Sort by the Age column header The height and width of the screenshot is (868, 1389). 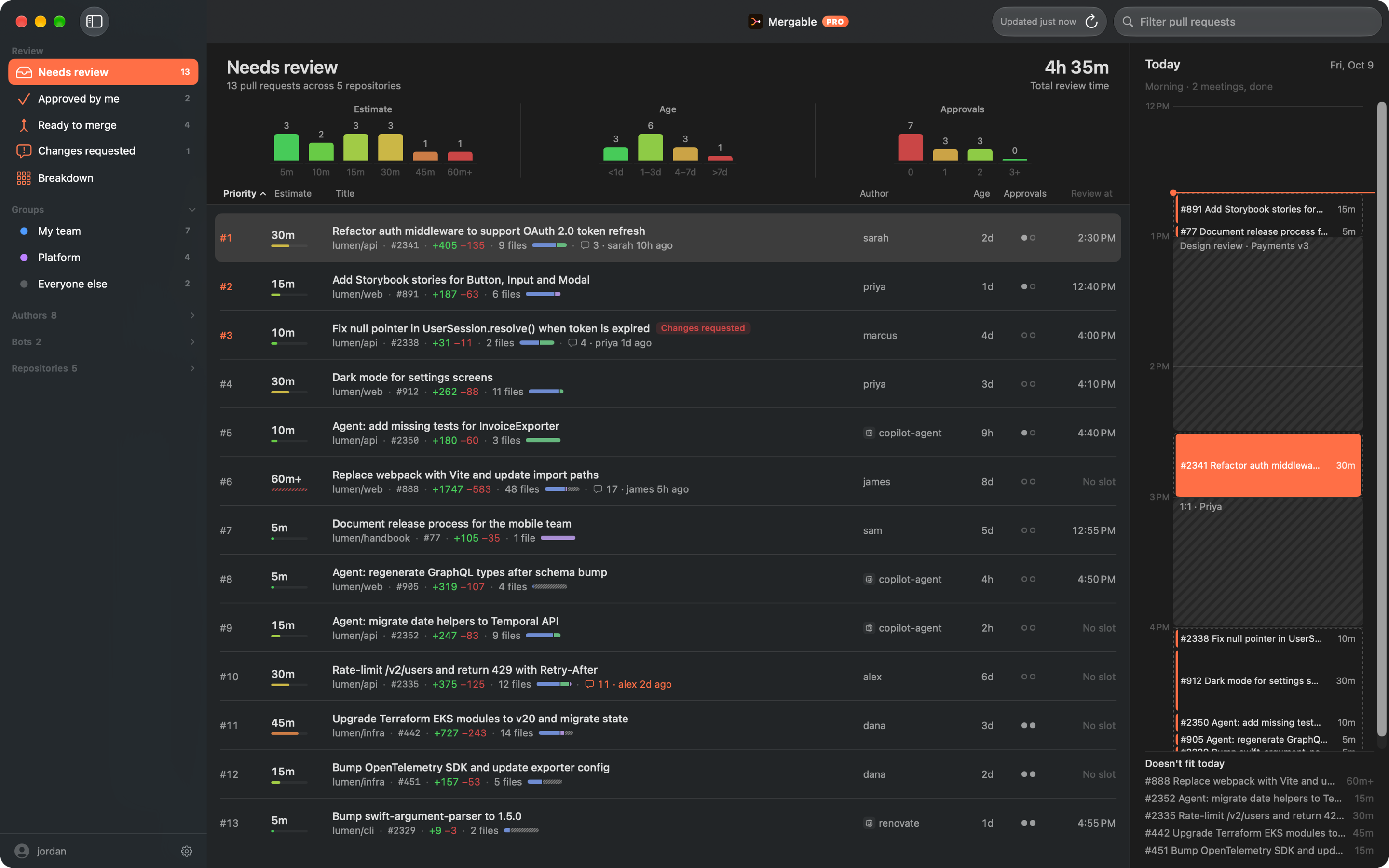click(981, 193)
